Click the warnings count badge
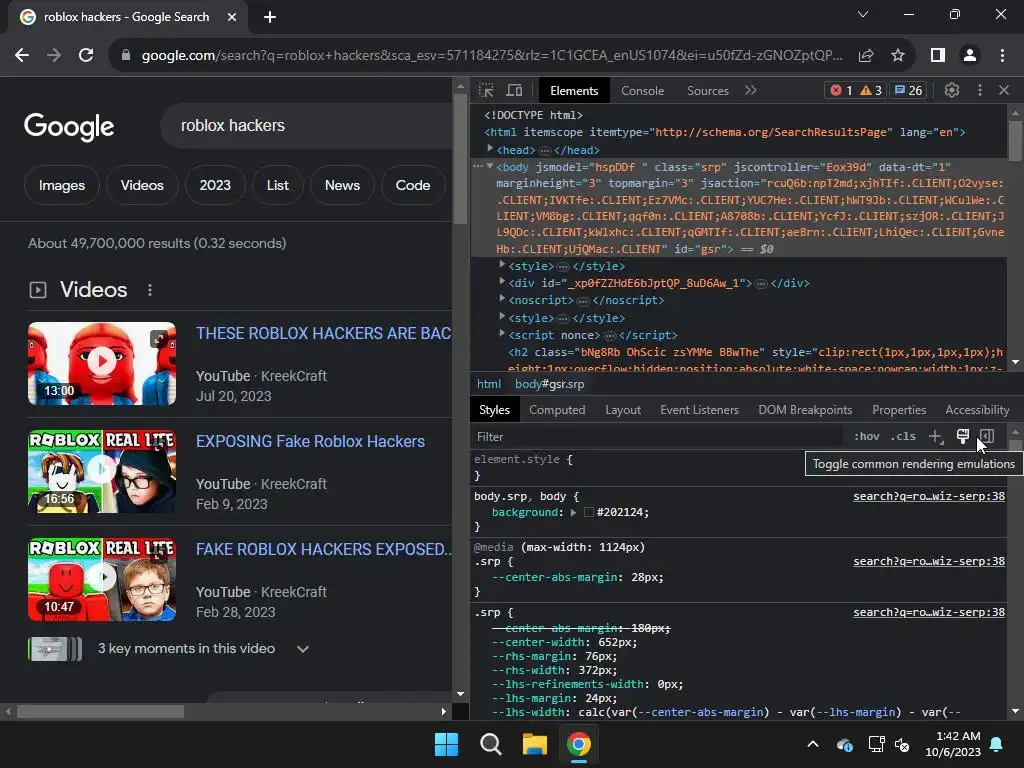Screen dimensions: 1024x768 [x=871, y=91]
